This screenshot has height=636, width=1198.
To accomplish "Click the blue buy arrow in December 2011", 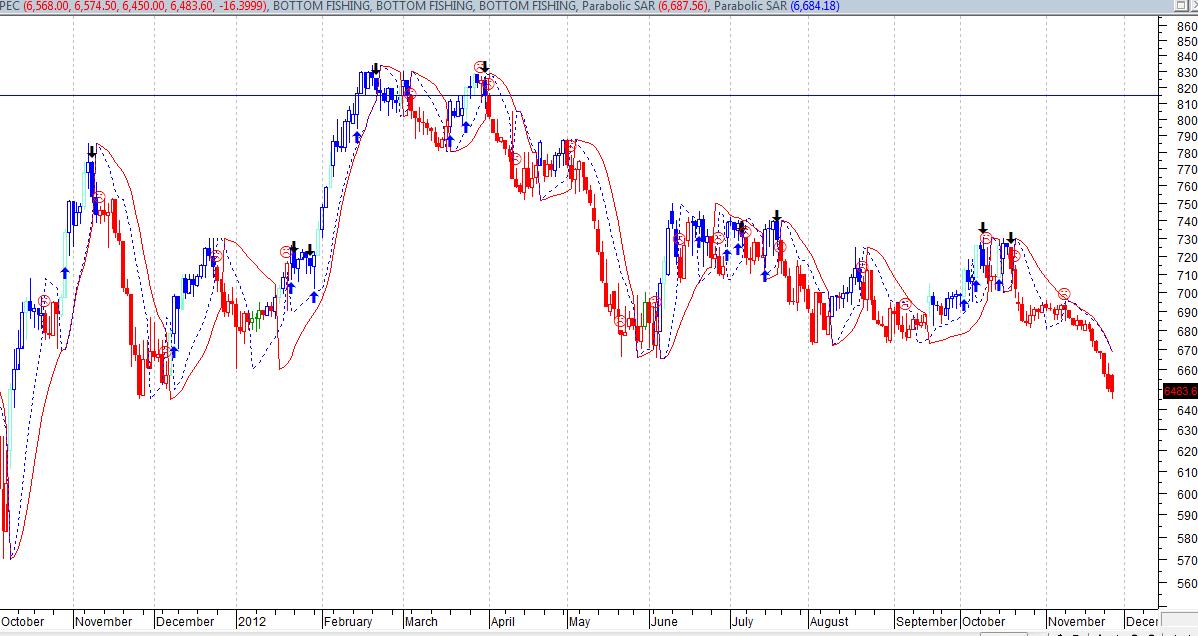I will point(174,352).
